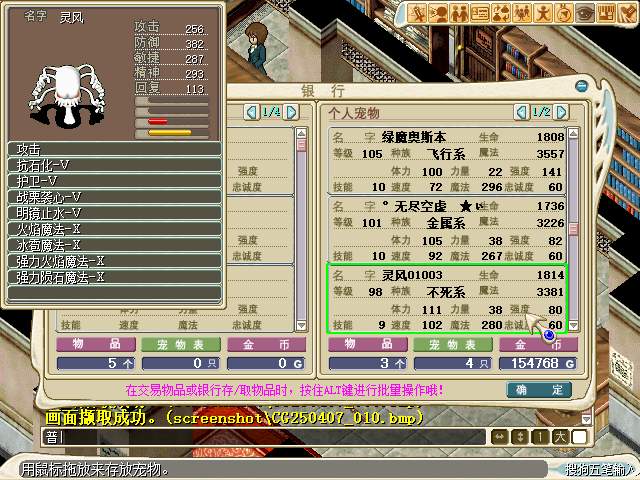Select the pet 无尽空虚
640x480 pixels.
click(447, 230)
